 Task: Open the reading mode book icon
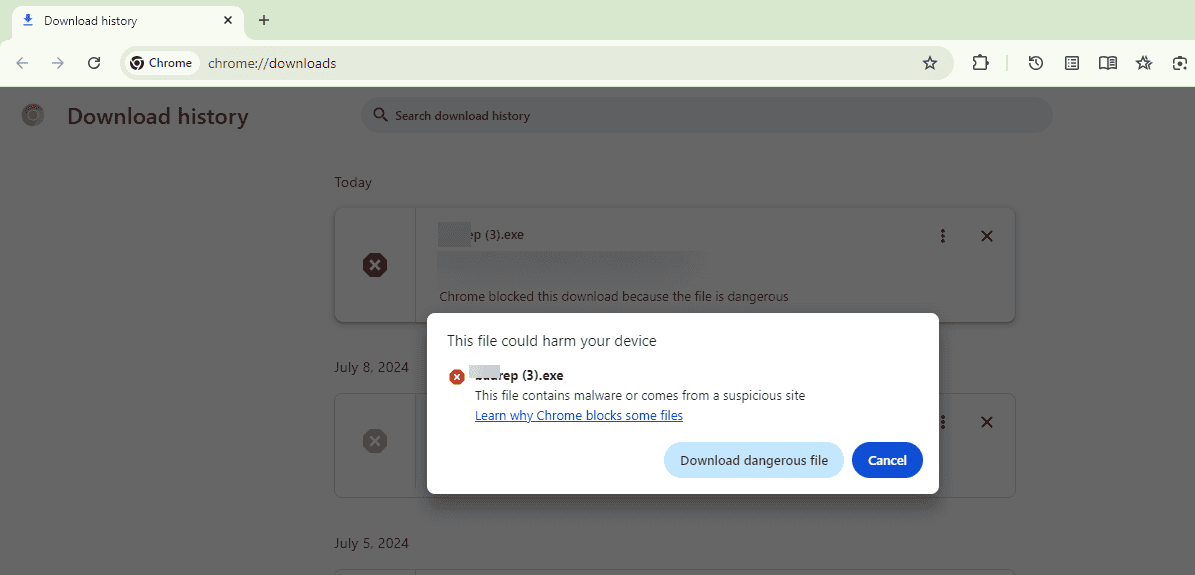[x=1108, y=63]
